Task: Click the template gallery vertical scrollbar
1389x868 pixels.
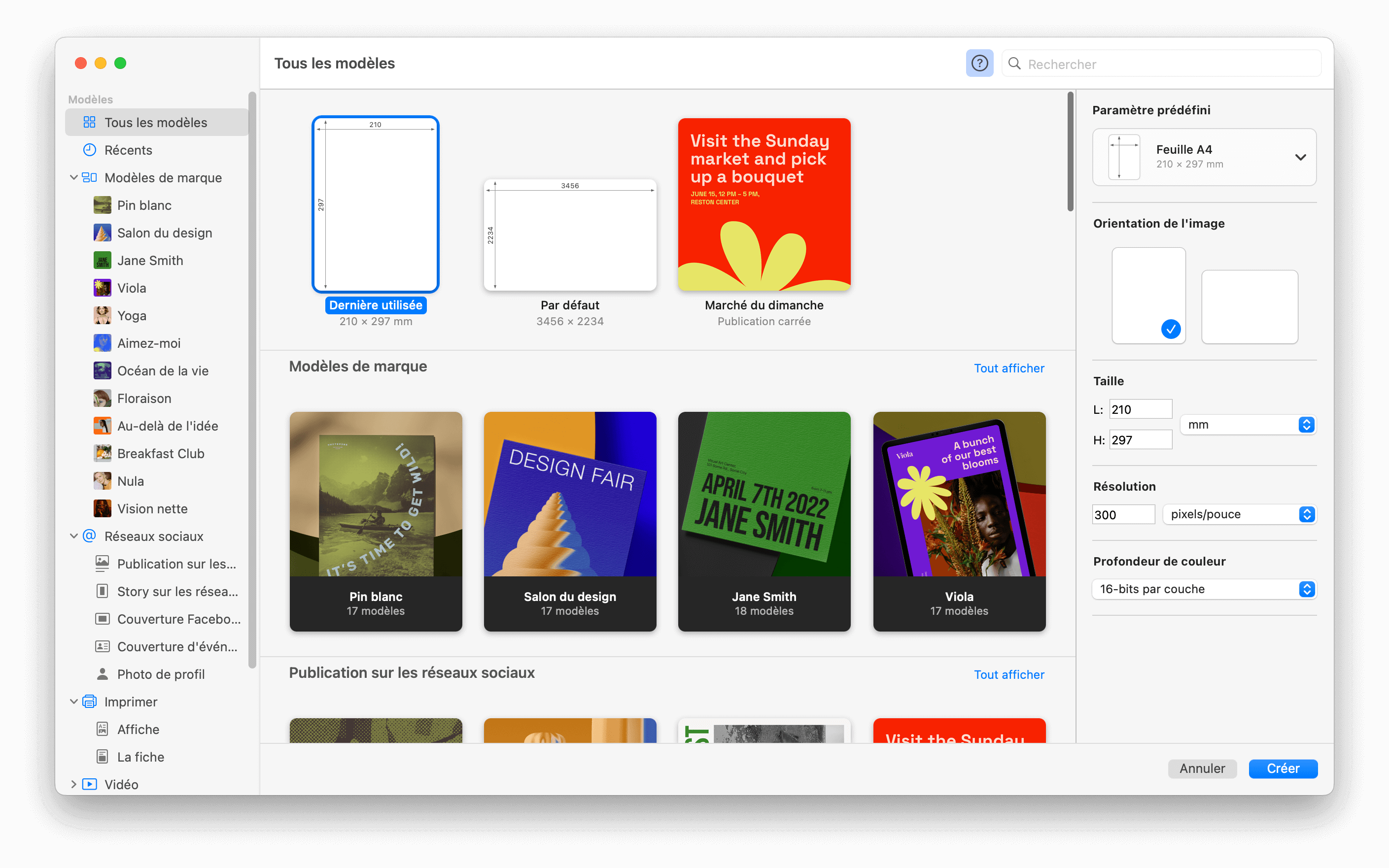Action: click(1070, 152)
